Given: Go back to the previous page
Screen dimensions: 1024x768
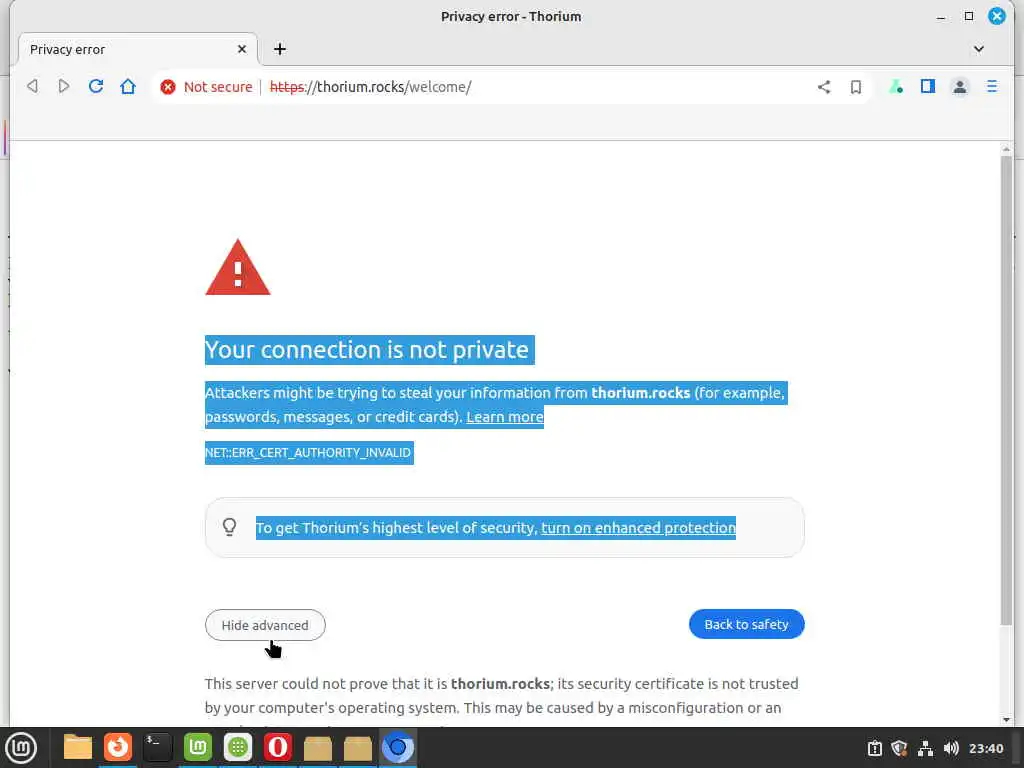Looking at the screenshot, I should [x=32, y=86].
